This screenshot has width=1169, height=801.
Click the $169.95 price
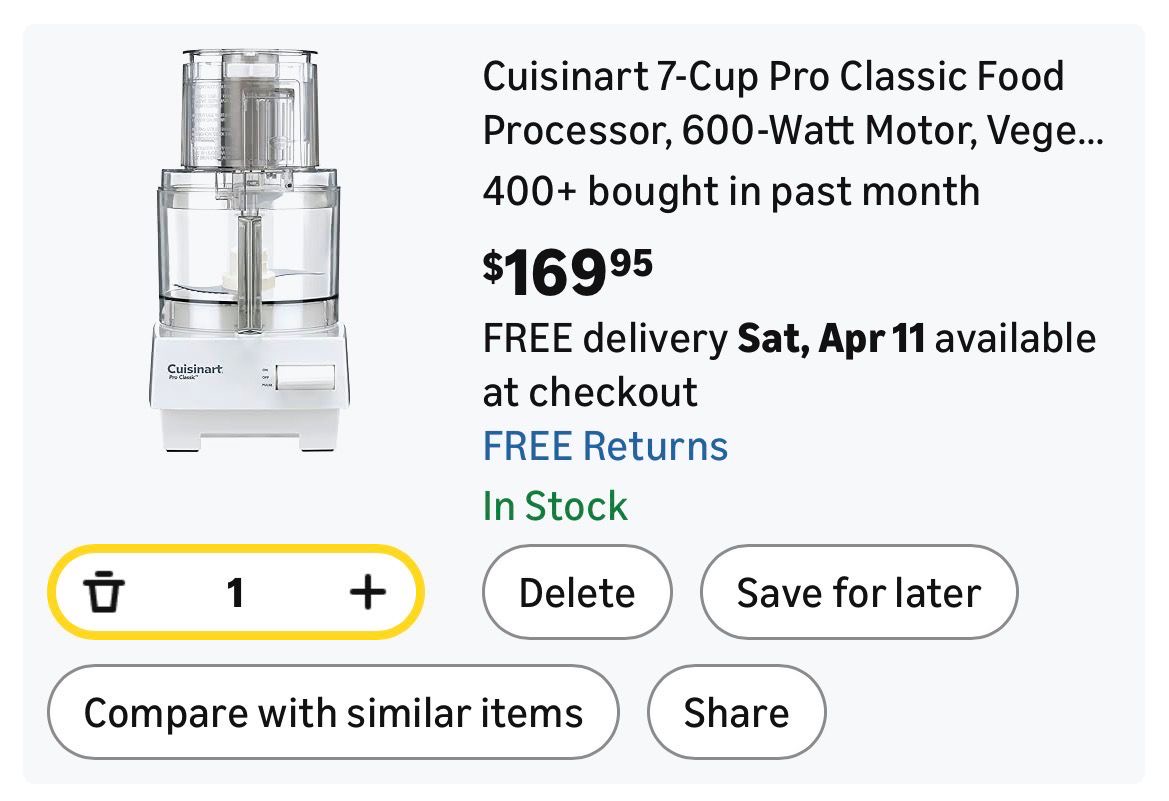(567, 272)
